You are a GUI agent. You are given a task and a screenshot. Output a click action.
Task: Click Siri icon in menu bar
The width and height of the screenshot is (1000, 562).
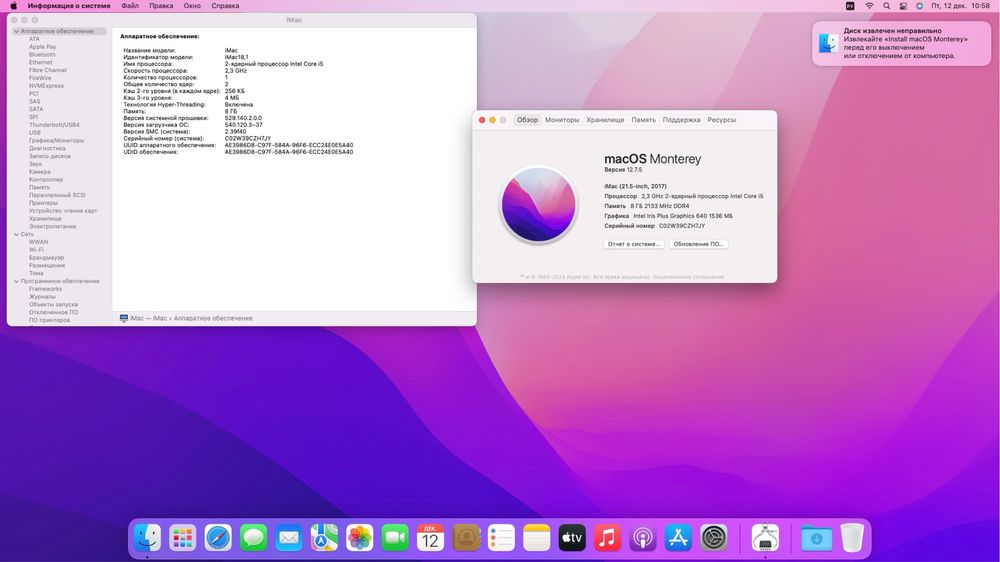[920, 6]
